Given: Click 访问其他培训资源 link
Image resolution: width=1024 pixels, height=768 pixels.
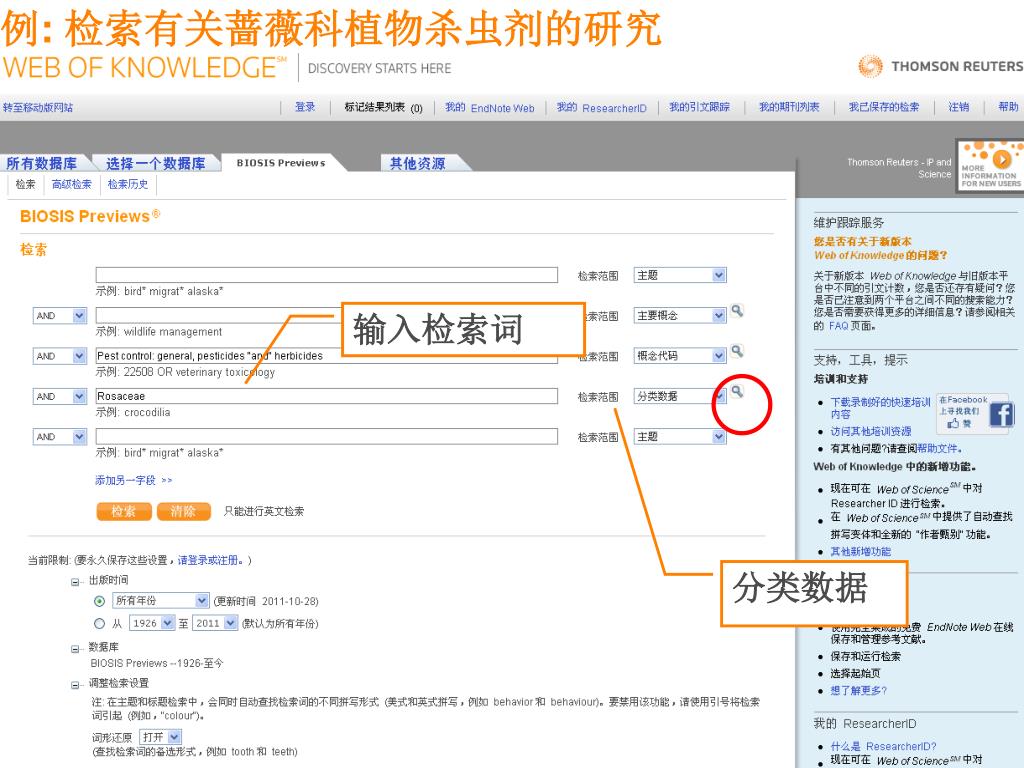Looking at the screenshot, I should tap(871, 432).
